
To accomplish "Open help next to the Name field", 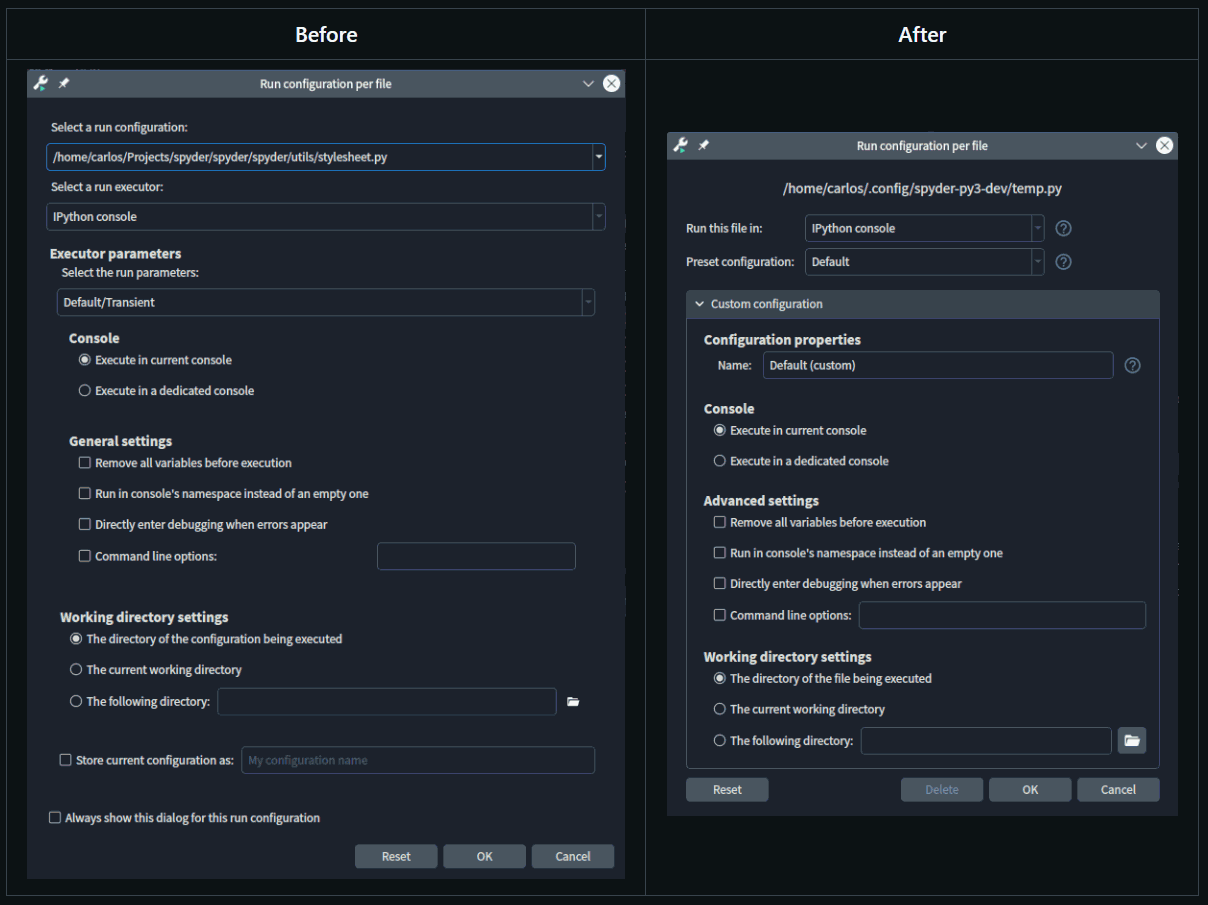I will pyautogui.click(x=1132, y=365).
